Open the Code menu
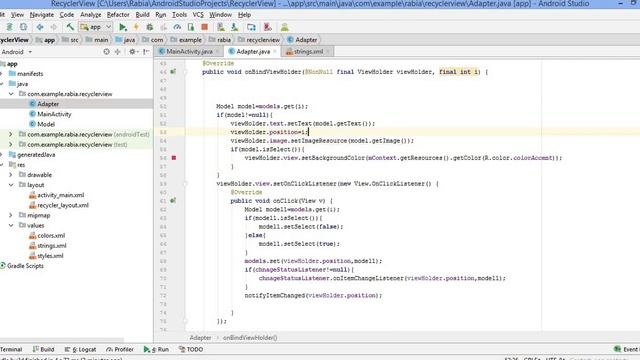 coord(67,15)
